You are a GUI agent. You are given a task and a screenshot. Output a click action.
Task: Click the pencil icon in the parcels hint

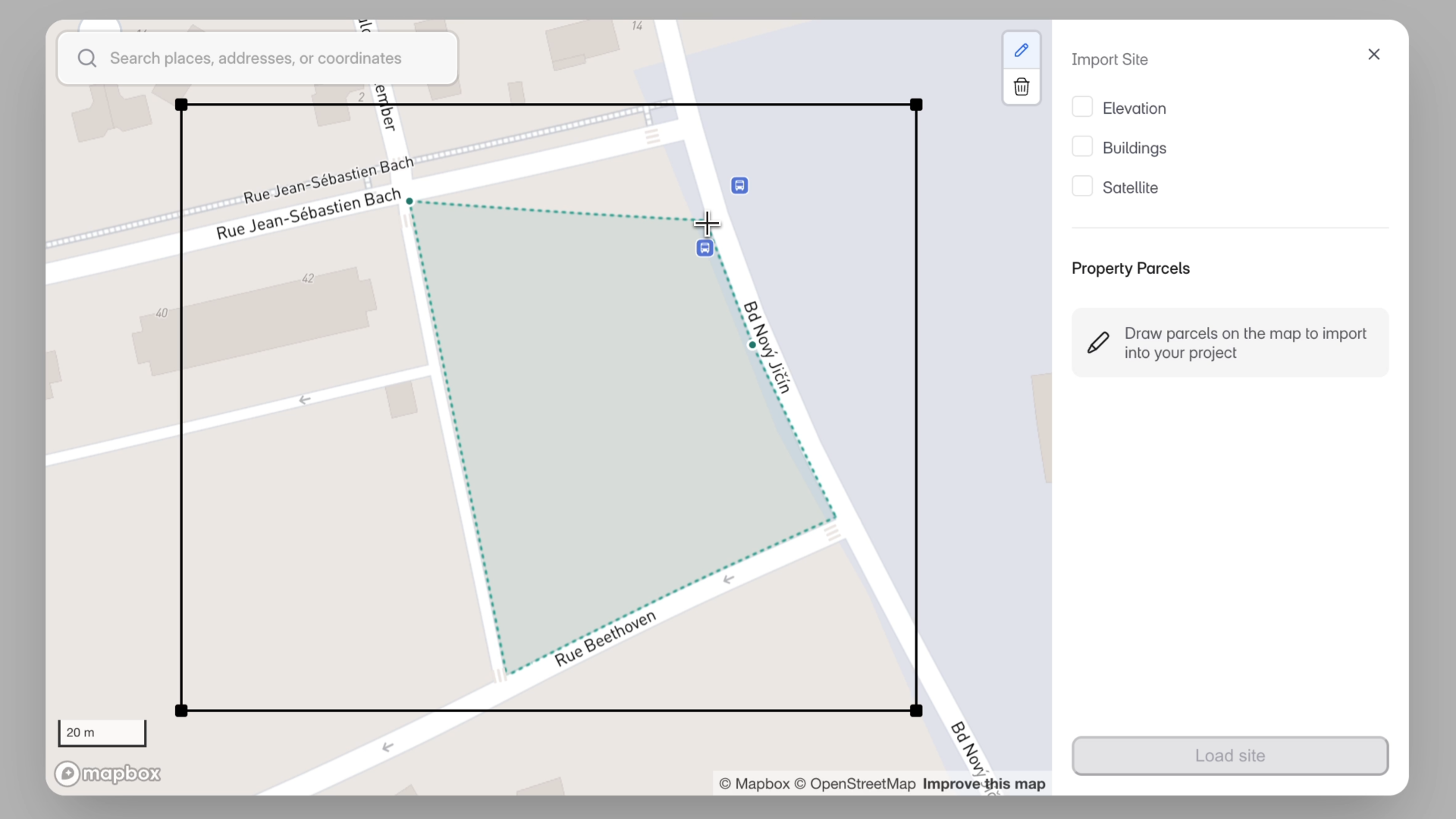tap(1098, 343)
